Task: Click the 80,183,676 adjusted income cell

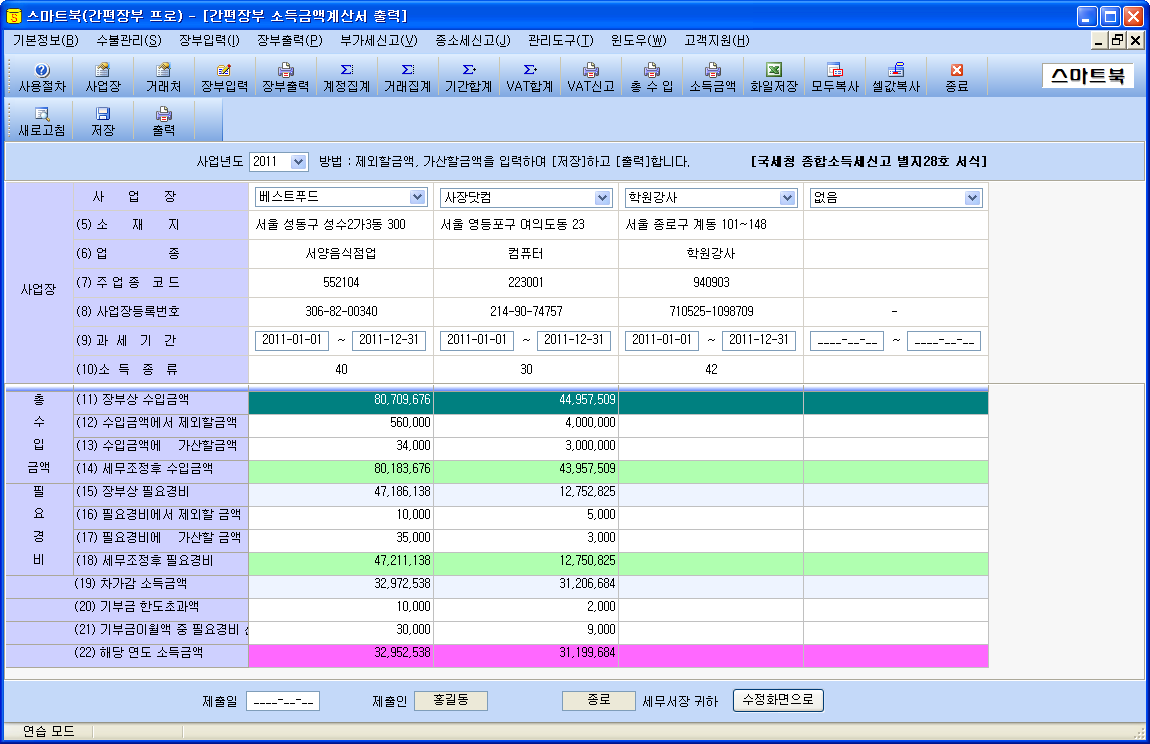Action: pyautogui.click(x=341, y=470)
